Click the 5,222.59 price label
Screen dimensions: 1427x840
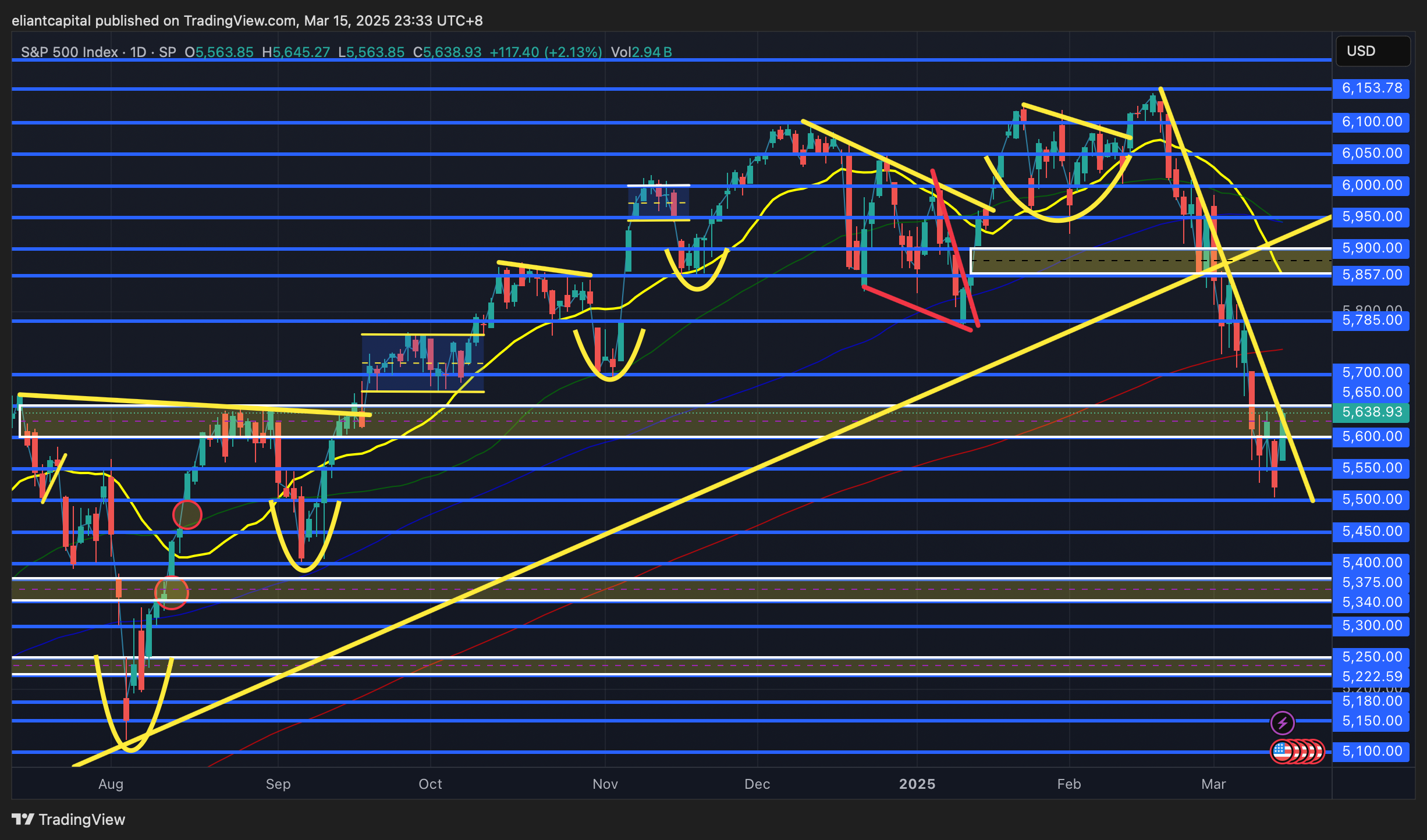pyautogui.click(x=1371, y=677)
